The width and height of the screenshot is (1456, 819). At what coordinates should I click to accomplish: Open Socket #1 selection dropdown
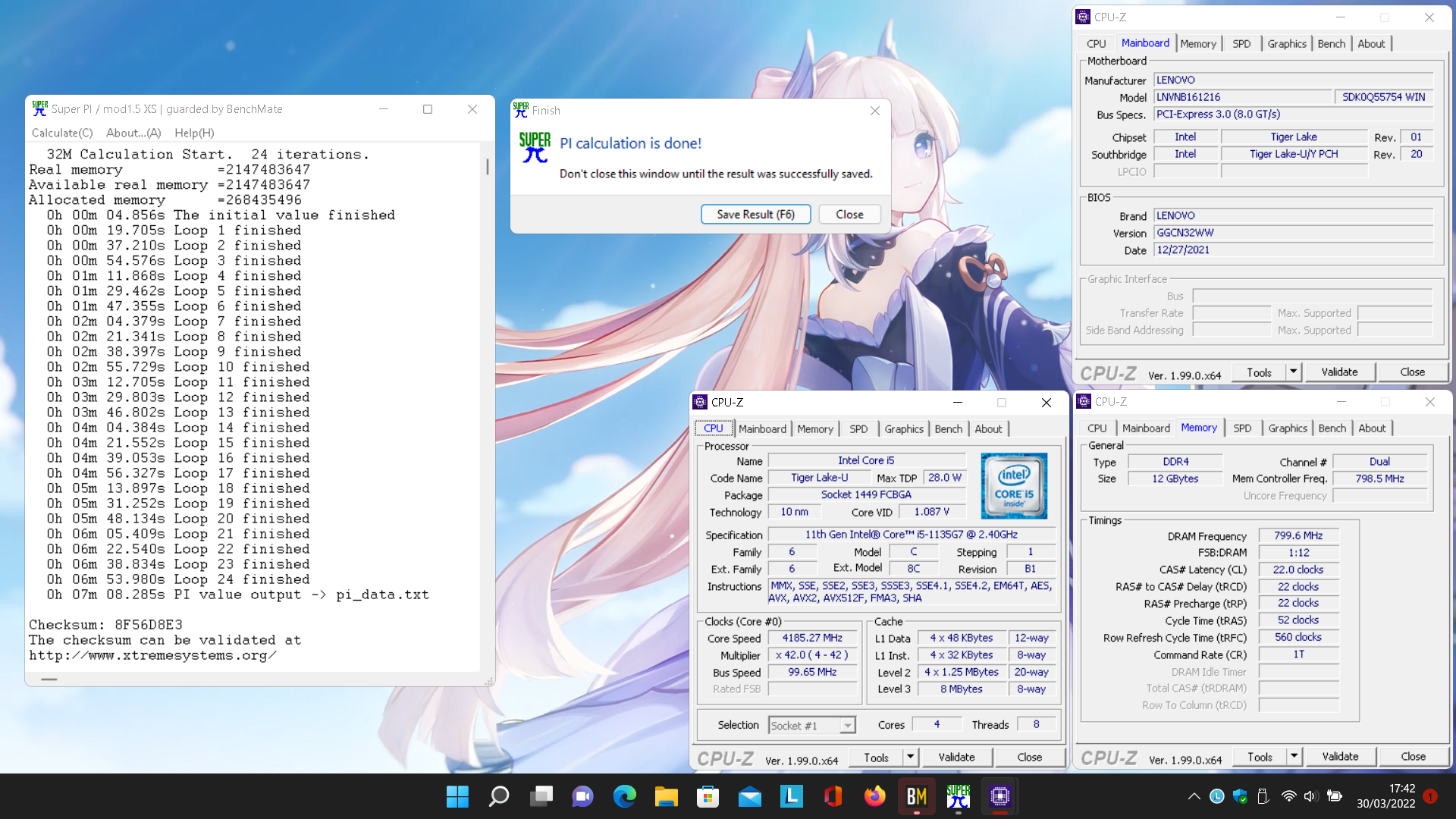pyautogui.click(x=811, y=726)
